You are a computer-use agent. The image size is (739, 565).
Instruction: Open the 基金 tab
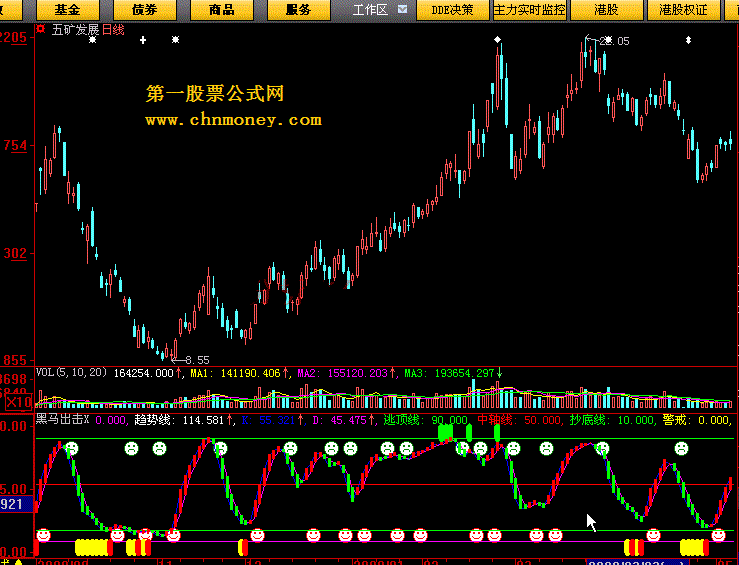point(67,10)
